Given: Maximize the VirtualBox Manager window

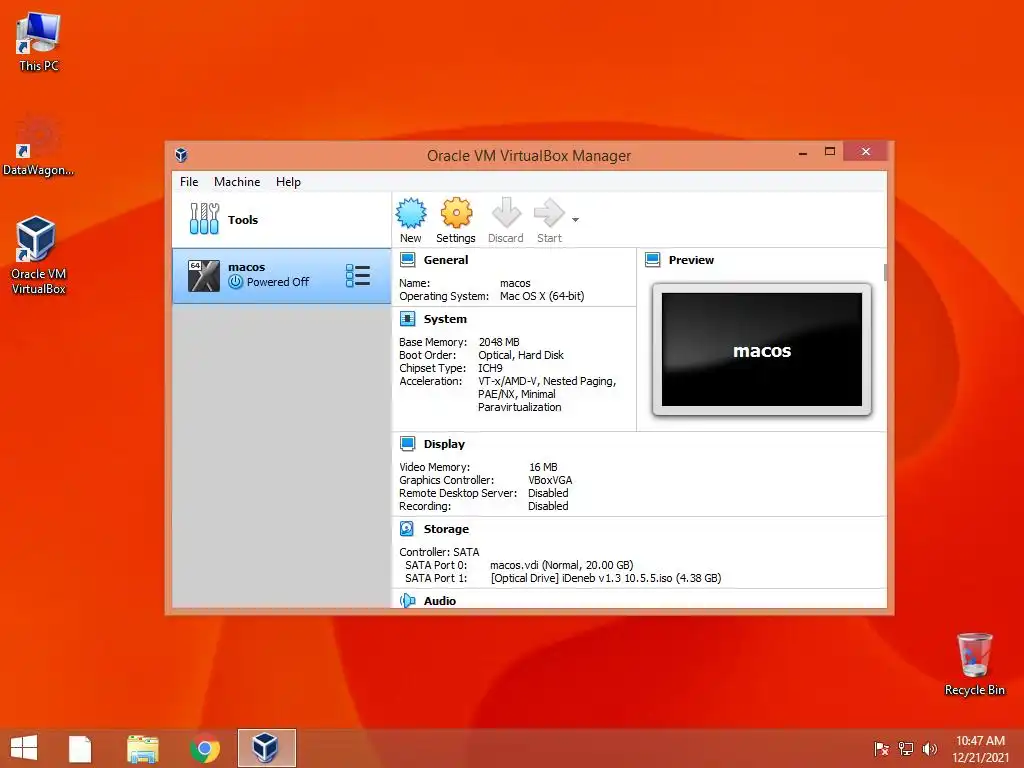Looking at the screenshot, I should point(829,152).
